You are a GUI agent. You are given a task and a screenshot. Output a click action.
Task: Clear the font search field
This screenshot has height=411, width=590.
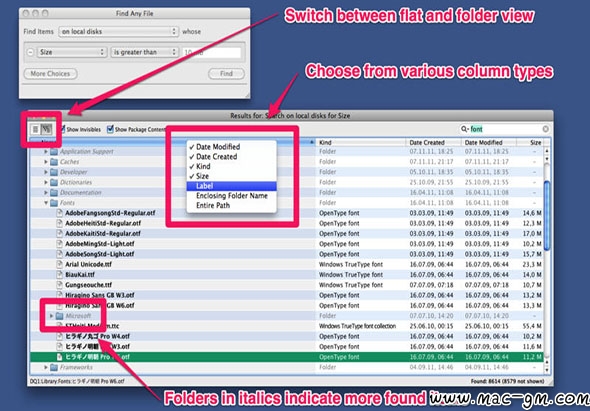545,129
